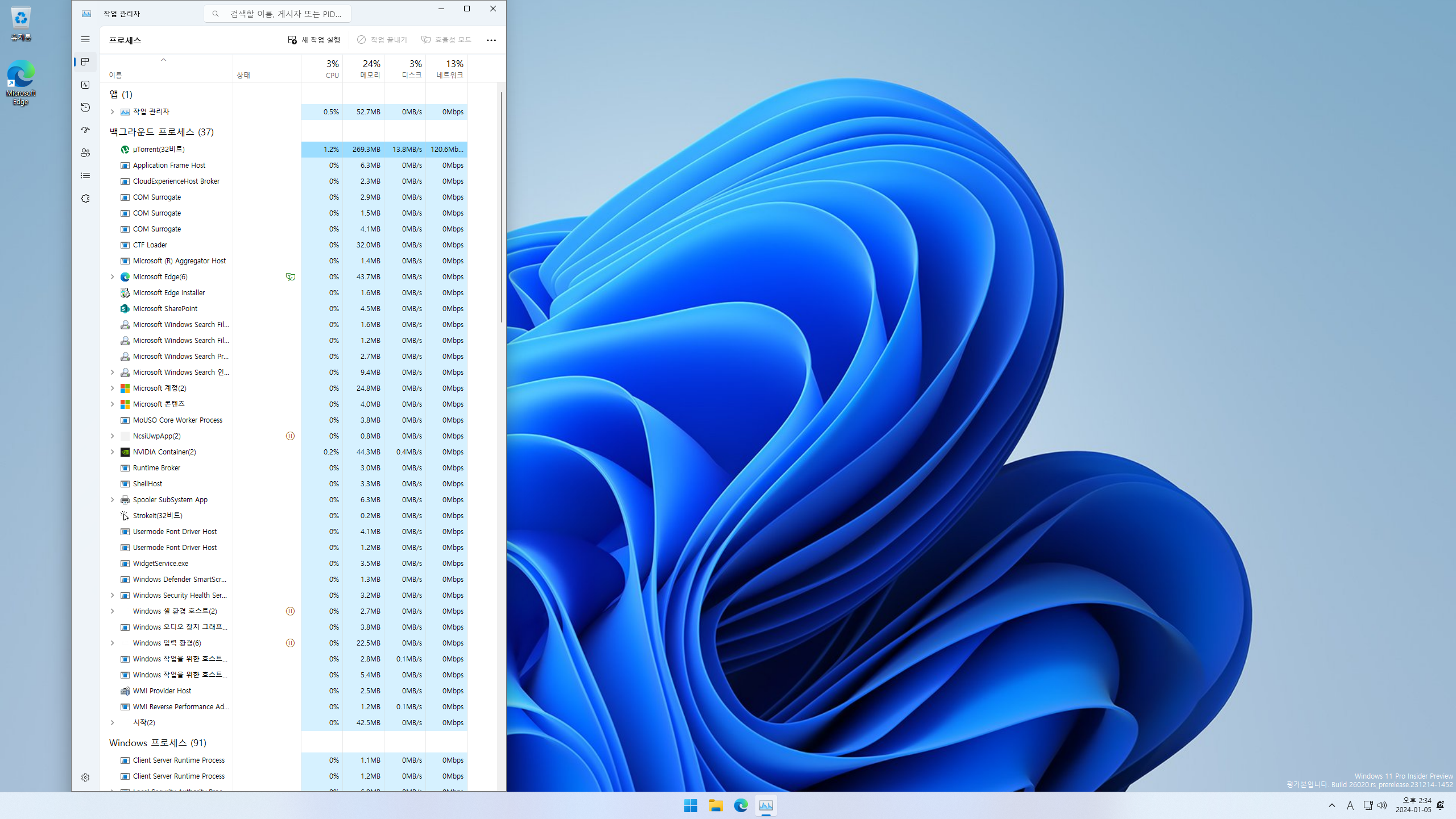Click the process list vertical scrollbar
Screen dimensions: 1456x819
pos(502,207)
